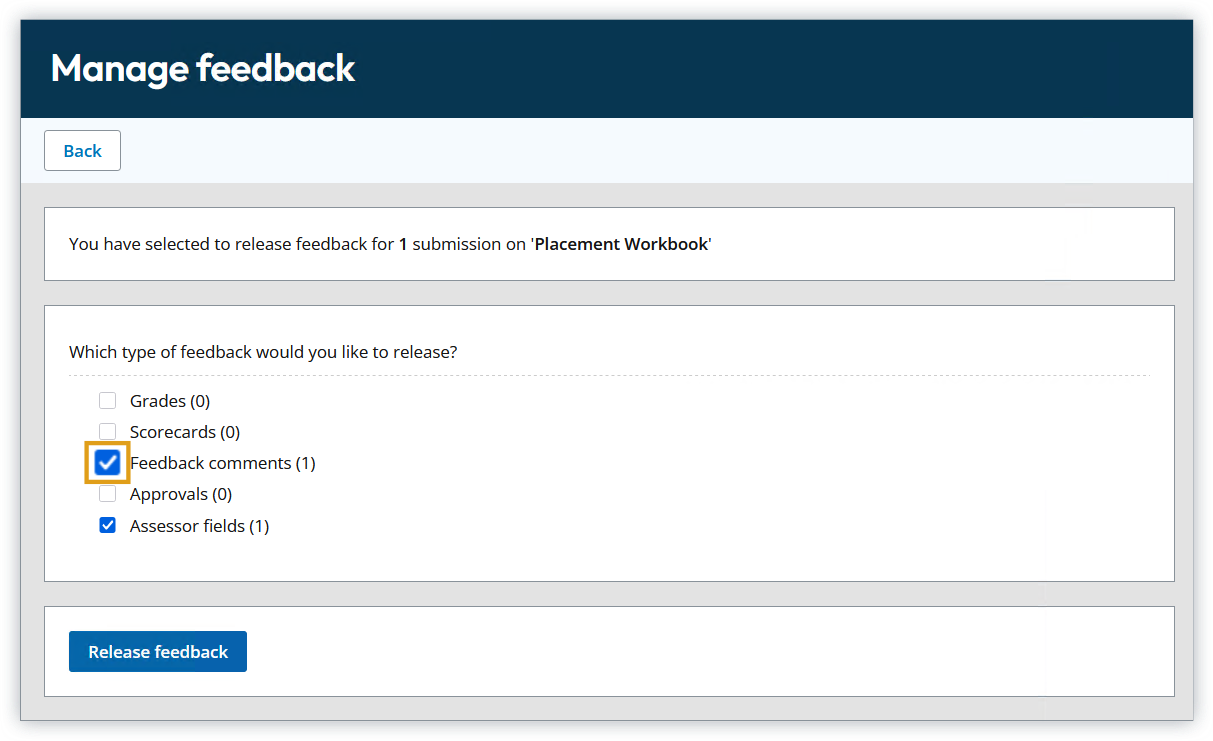Disable the Assessor fields checkbox
Image resolution: width=1213 pixels, height=741 pixels.
(x=108, y=525)
